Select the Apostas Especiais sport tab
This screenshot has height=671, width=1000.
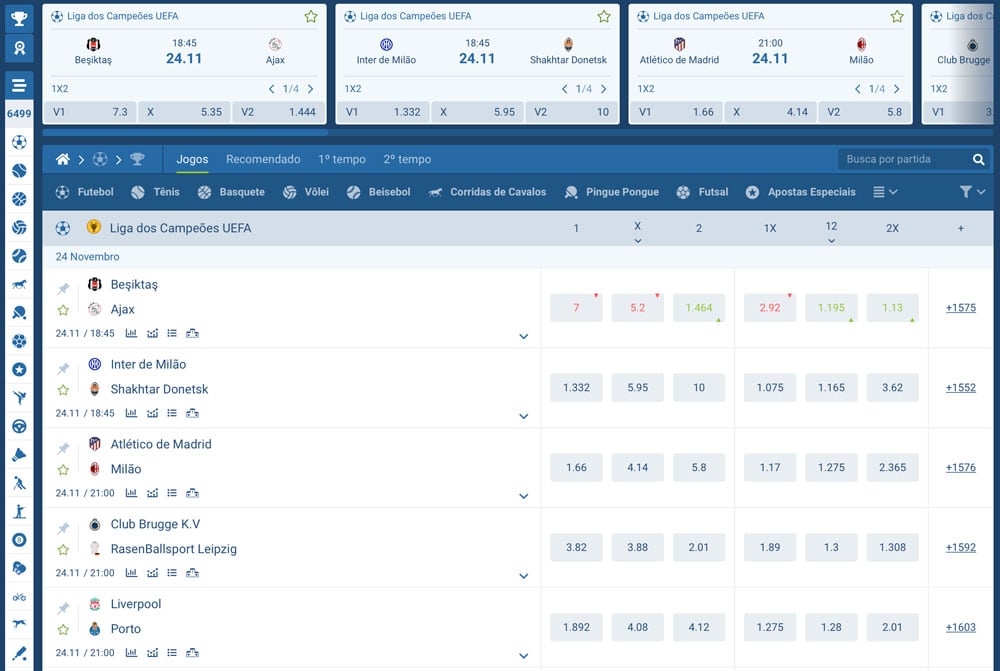coord(800,192)
